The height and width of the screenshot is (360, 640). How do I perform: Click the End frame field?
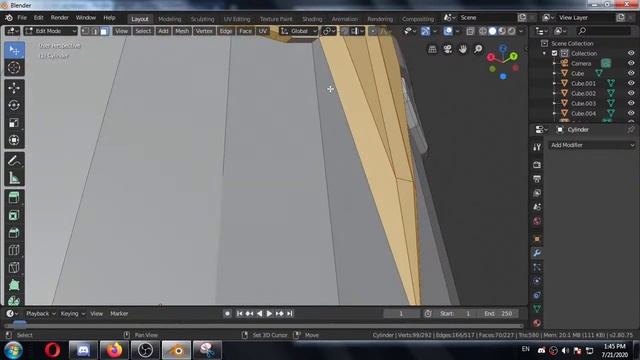click(498, 313)
